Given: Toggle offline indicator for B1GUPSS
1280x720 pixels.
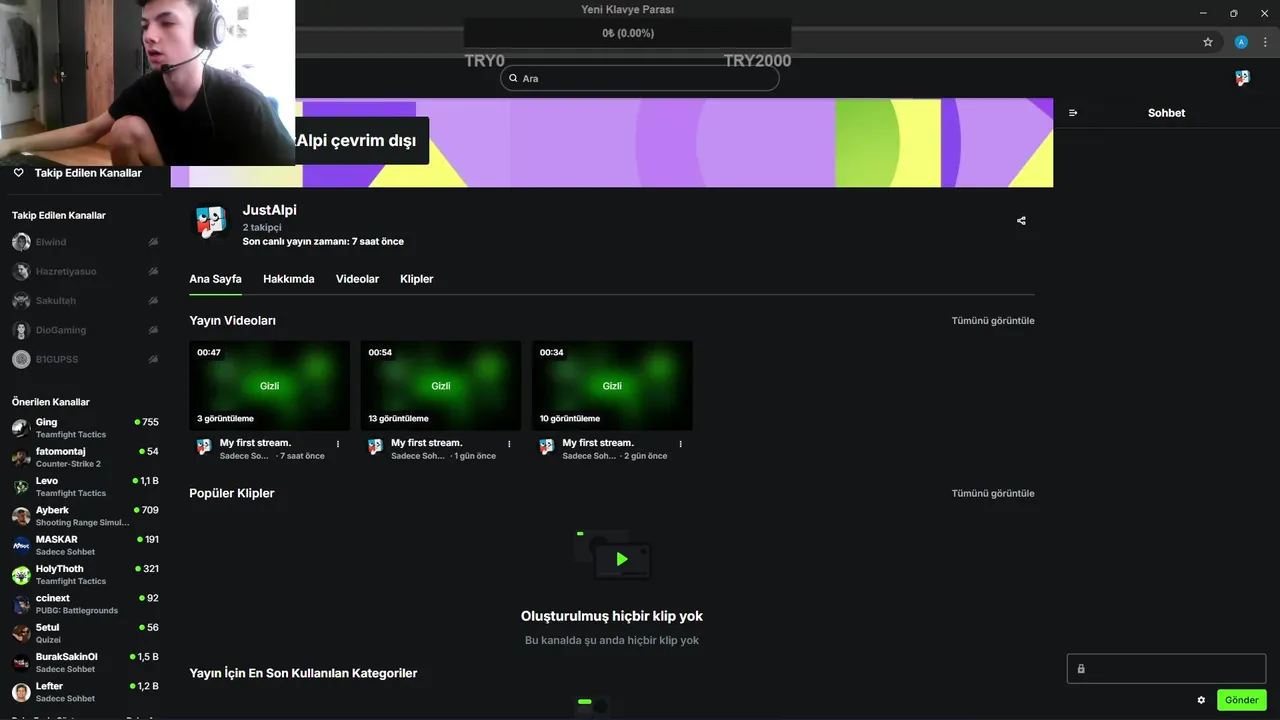Looking at the screenshot, I should click(153, 359).
